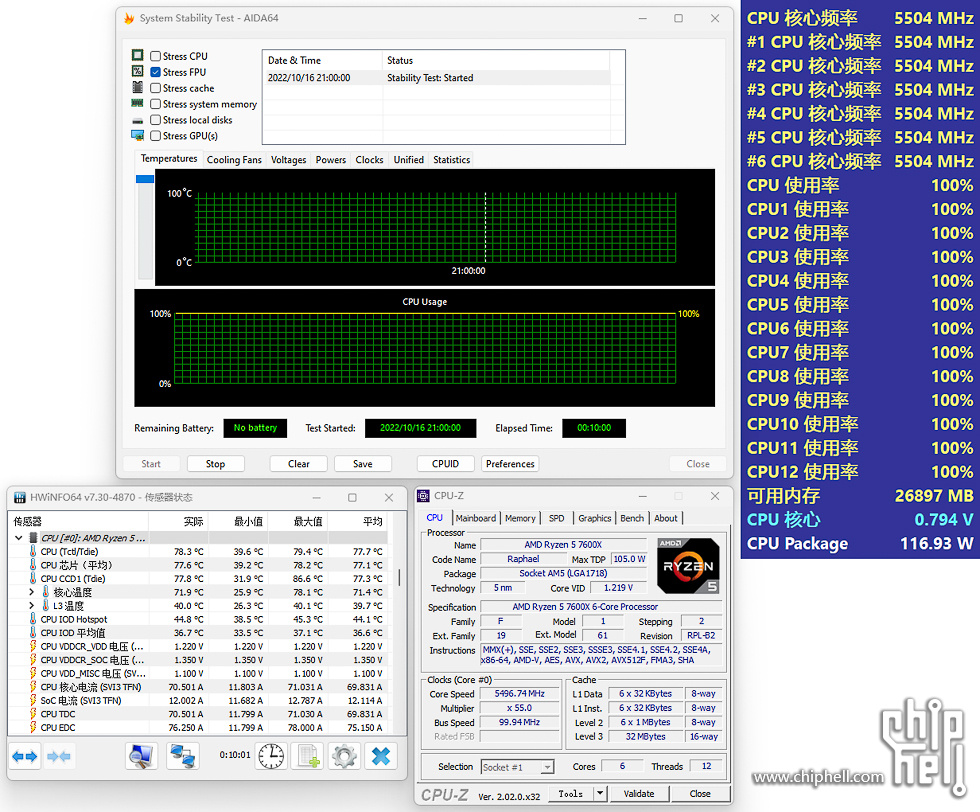Image resolution: width=980 pixels, height=812 pixels.
Task: Click the HWiNFO expand columns arrows icon
Action: 24,757
